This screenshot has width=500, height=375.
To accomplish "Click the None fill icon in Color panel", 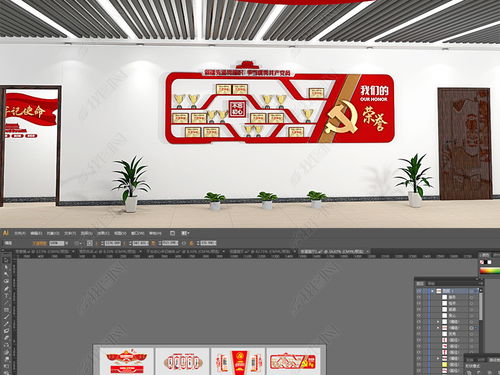I will tap(482, 262).
